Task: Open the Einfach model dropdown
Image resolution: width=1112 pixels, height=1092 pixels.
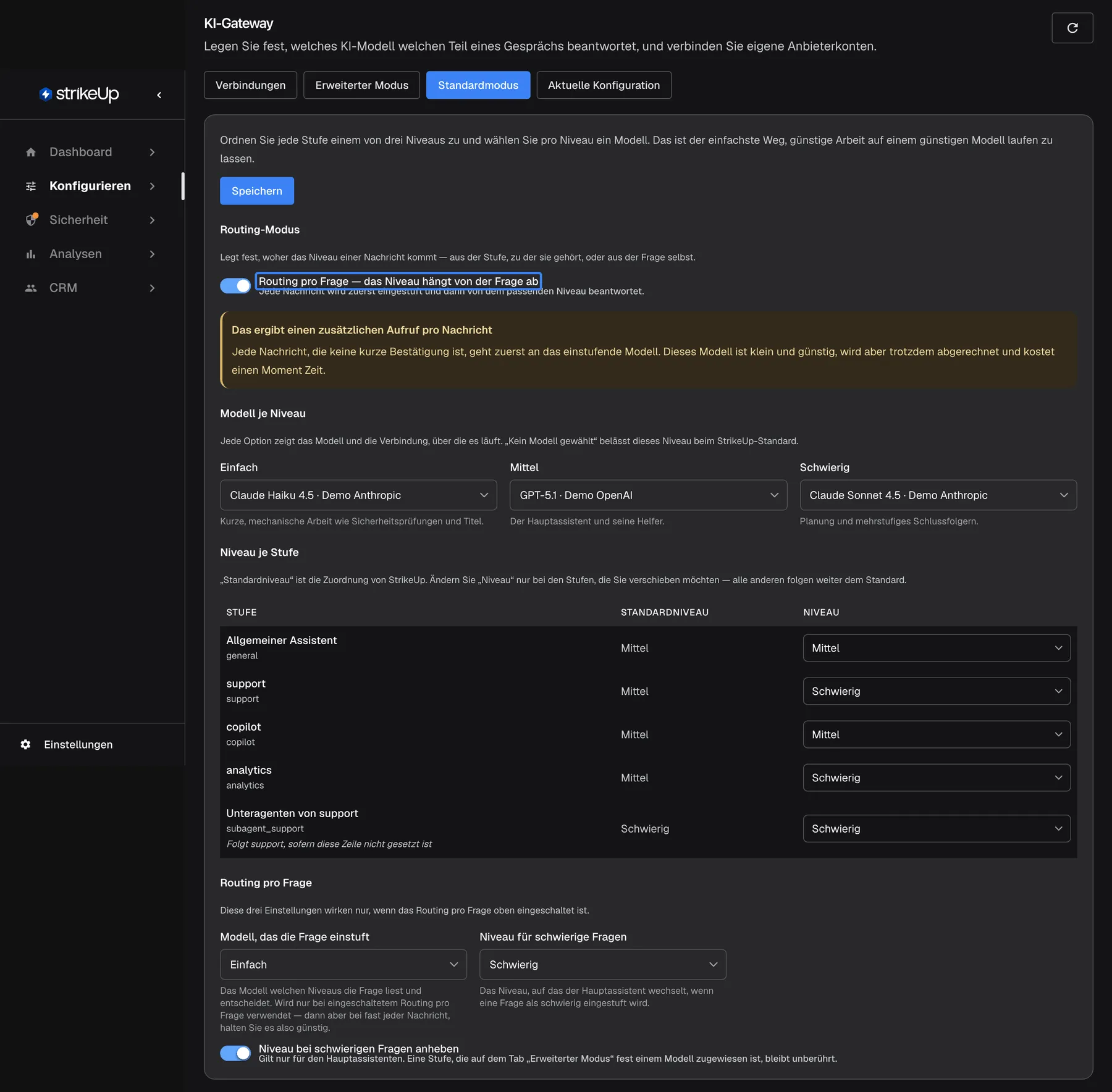Action: [x=358, y=495]
